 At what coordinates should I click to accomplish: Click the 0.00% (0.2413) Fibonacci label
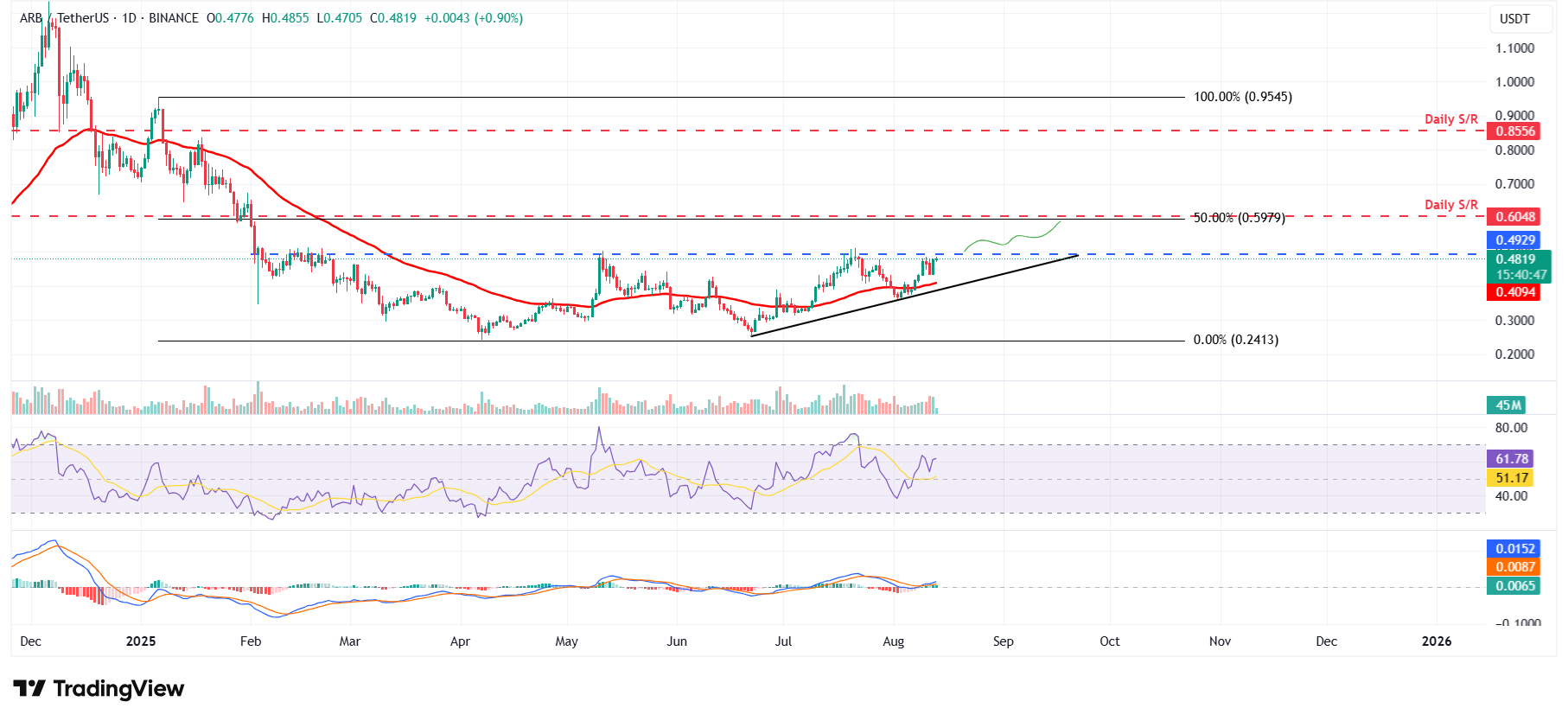click(1235, 340)
